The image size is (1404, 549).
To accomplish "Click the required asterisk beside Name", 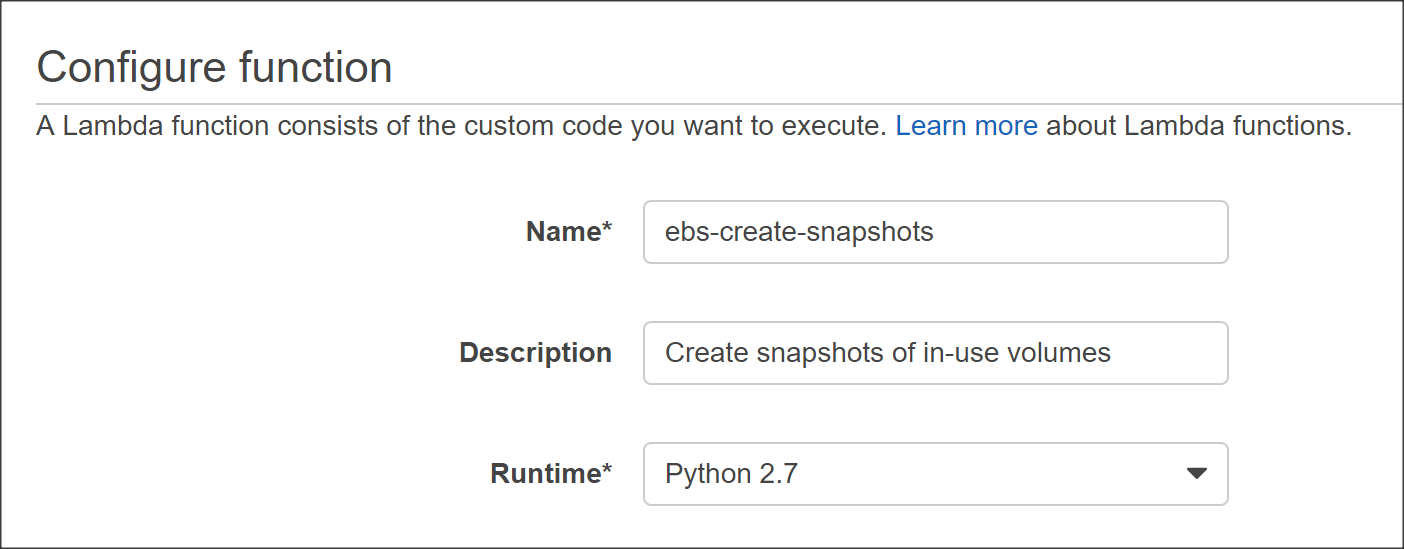I will 606,228.
